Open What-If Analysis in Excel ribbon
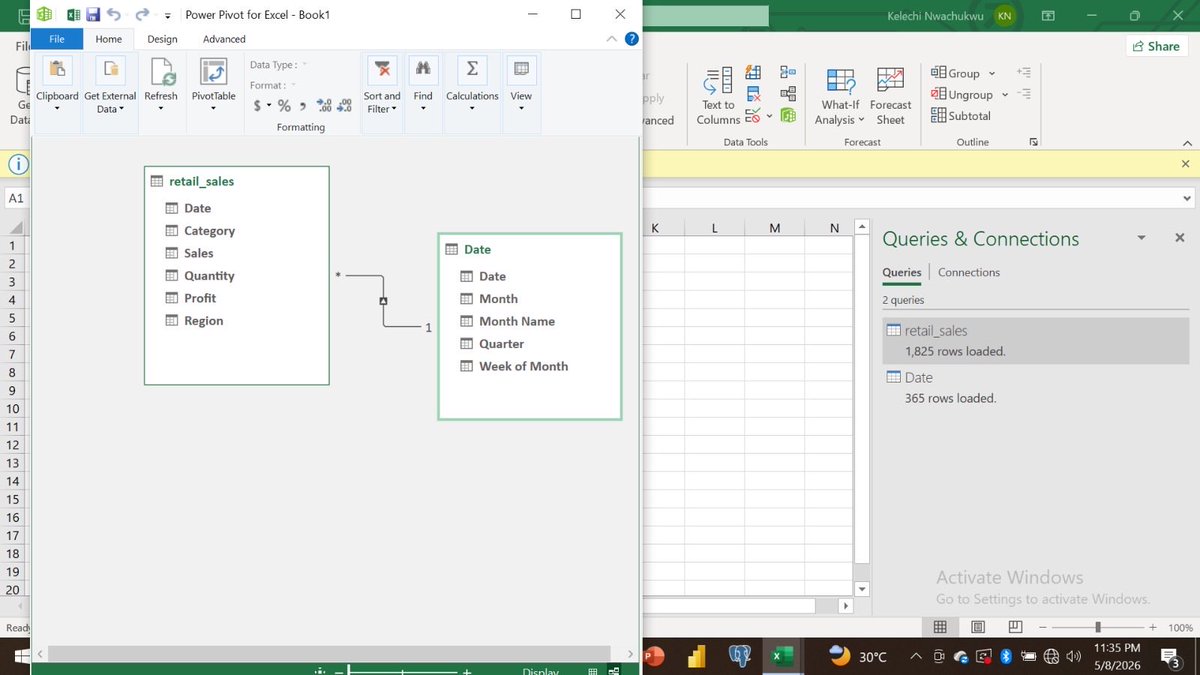Image resolution: width=1200 pixels, height=675 pixels. (x=840, y=96)
